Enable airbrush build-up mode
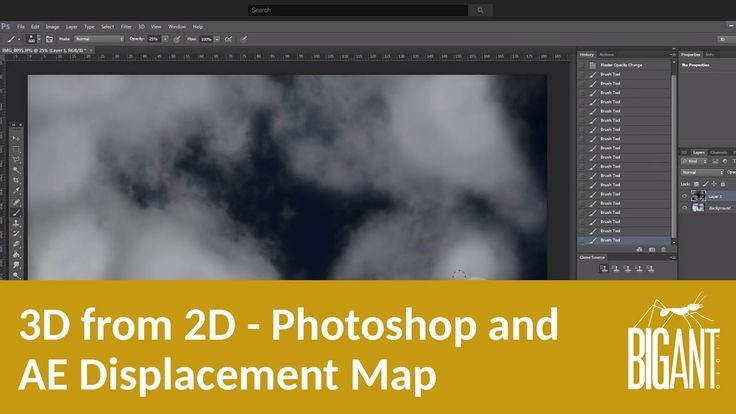Viewport: 736px width, 414px height. click(229, 39)
